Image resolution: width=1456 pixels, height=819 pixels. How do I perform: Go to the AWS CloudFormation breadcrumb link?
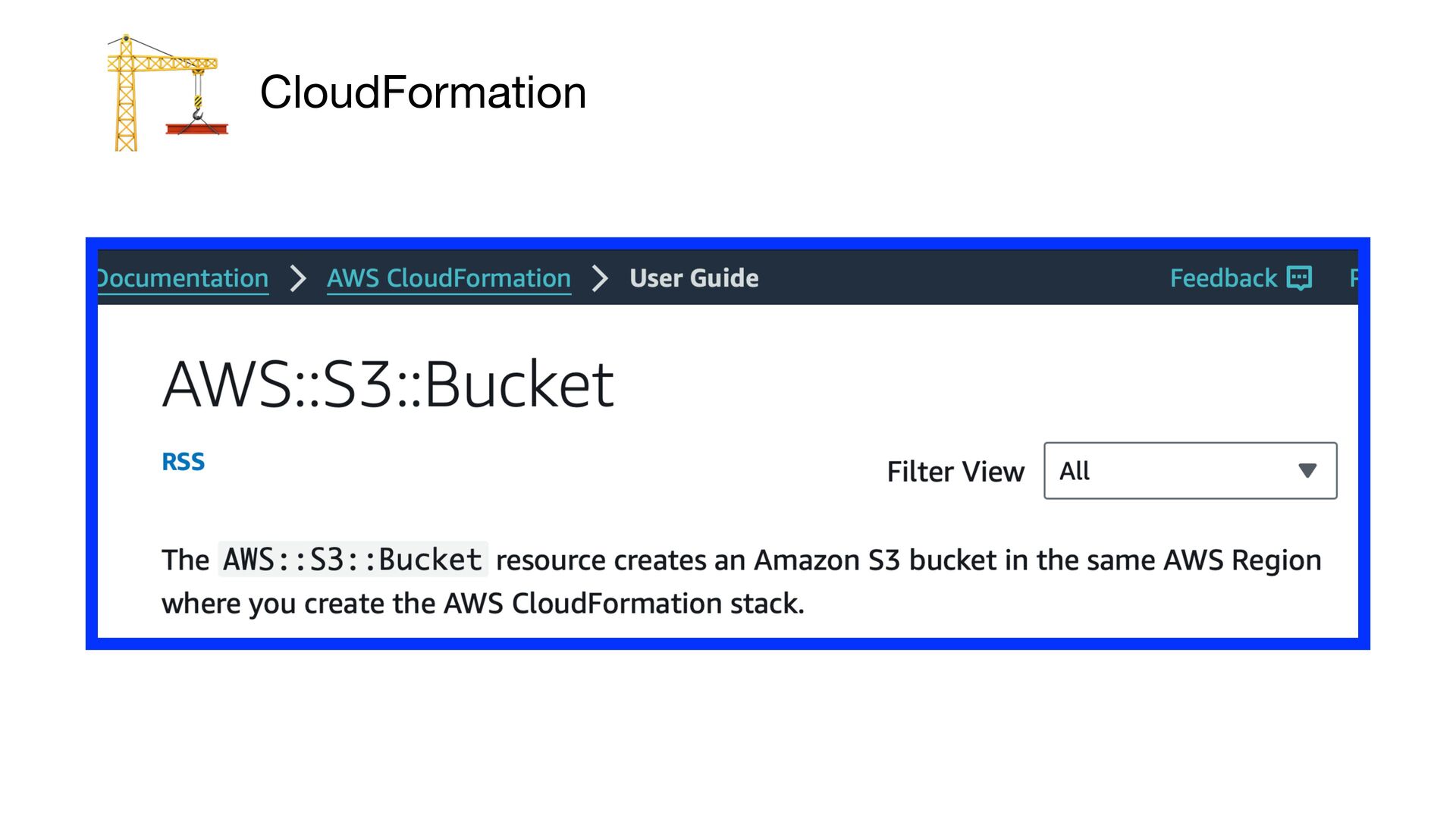pos(449,278)
